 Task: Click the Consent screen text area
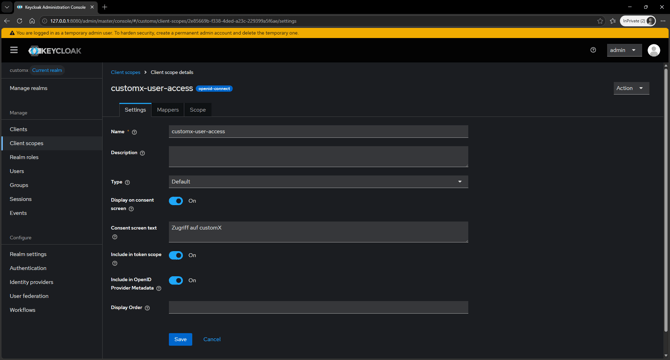click(x=318, y=232)
